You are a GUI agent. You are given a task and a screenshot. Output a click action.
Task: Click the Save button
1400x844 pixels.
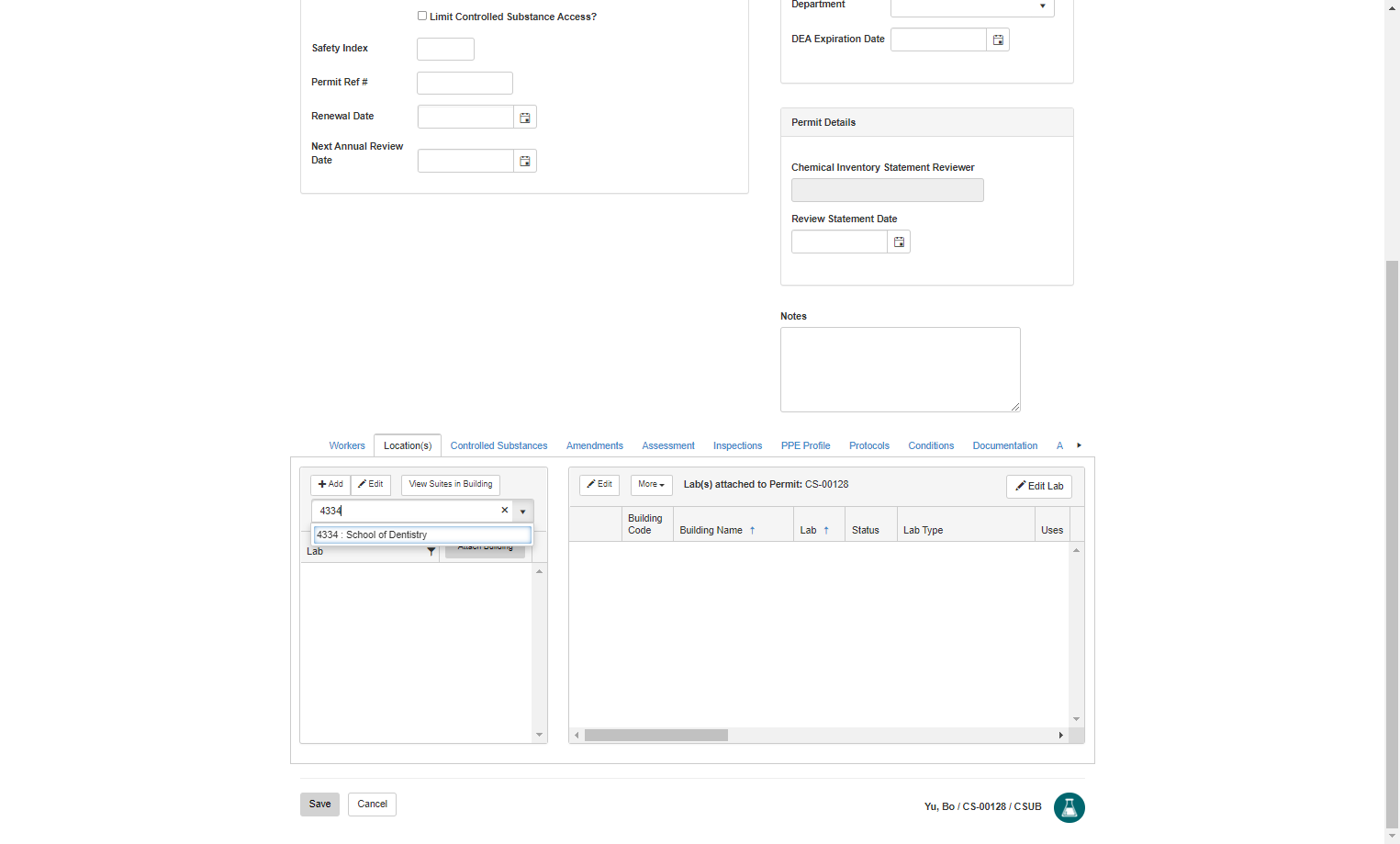pos(319,805)
